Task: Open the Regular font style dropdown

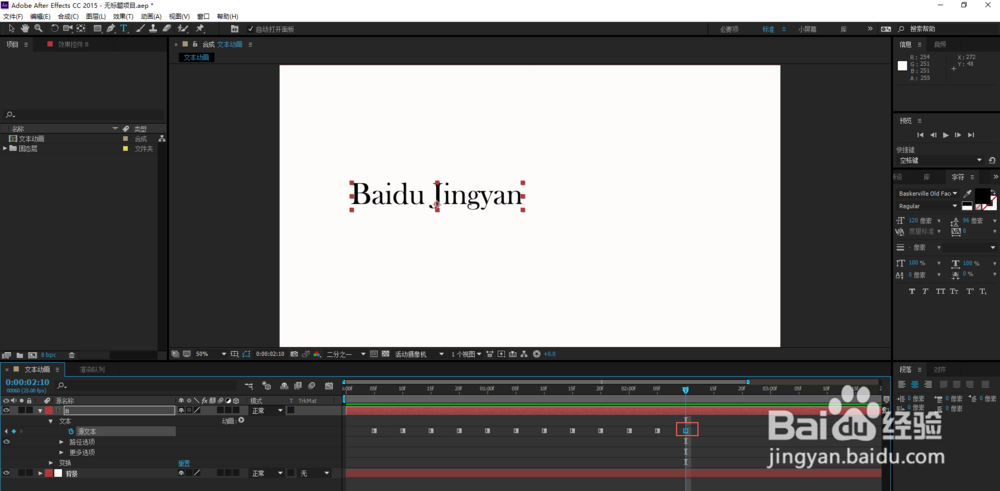Action: point(927,206)
